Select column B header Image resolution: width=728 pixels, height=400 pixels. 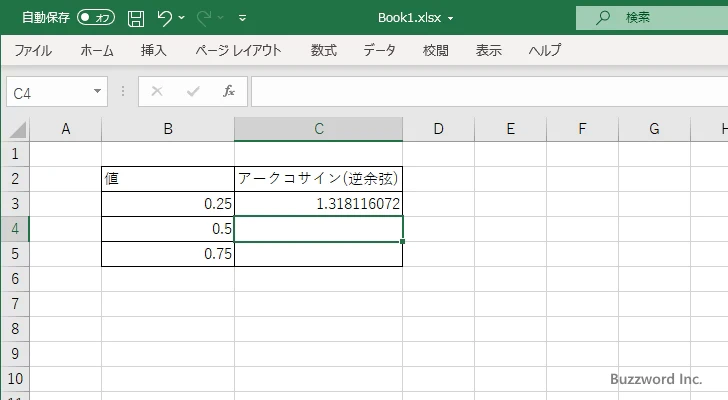pos(168,129)
